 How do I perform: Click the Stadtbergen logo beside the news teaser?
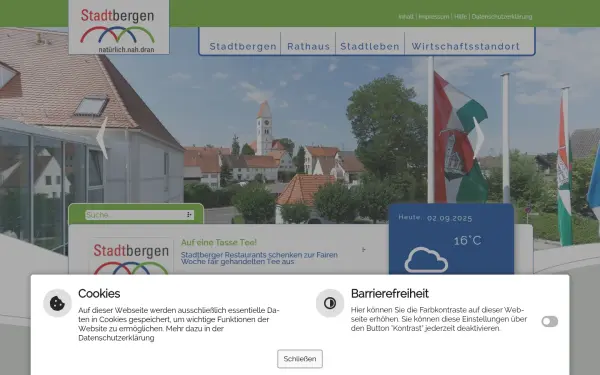pos(131,257)
